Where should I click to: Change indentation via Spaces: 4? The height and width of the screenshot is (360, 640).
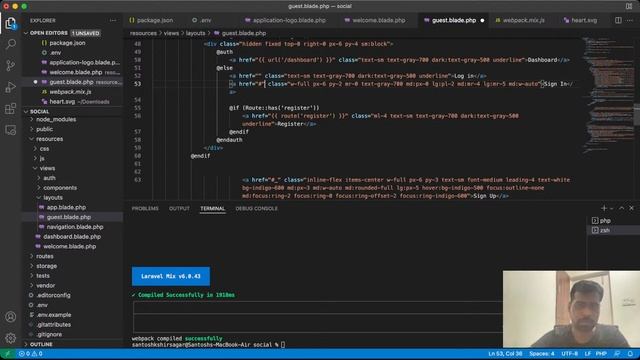(x=542, y=354)
